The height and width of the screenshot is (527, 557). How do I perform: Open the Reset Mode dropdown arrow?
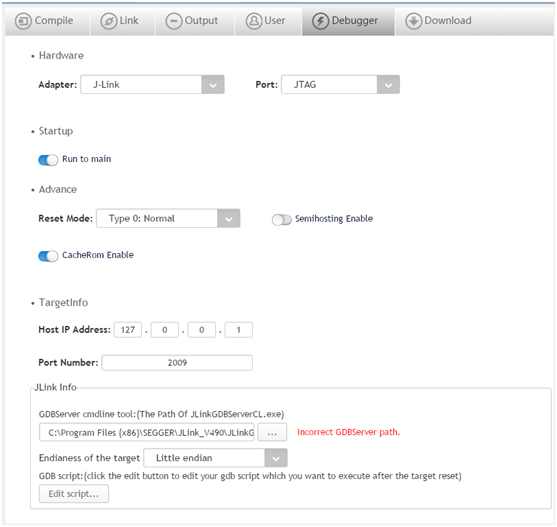[x=229, y=218]
